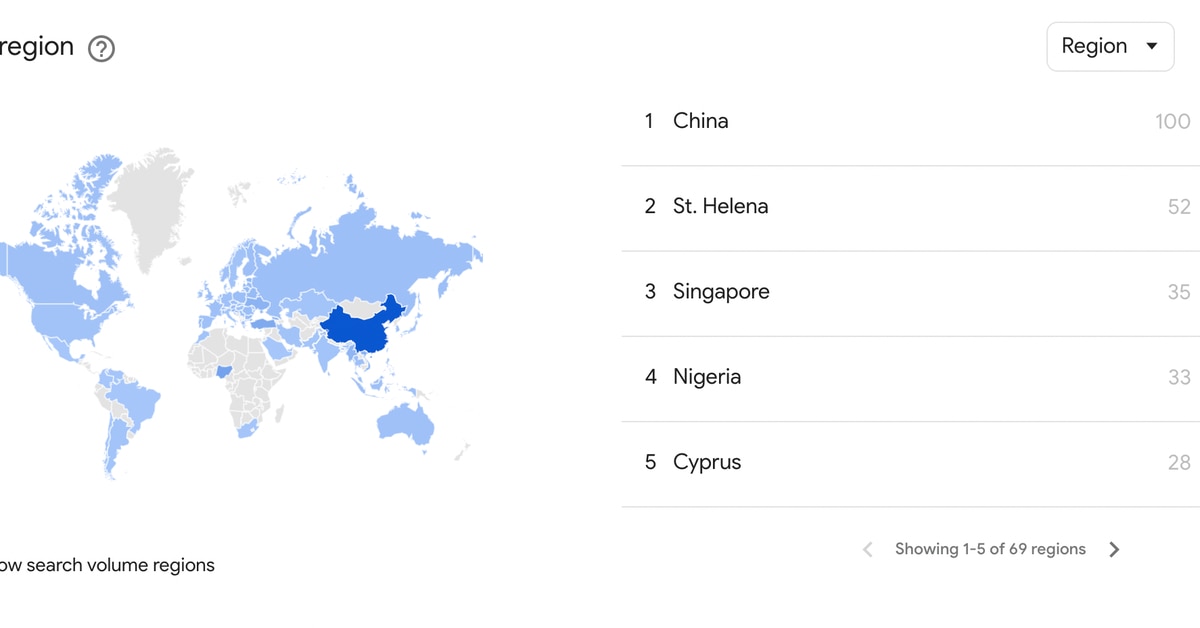Click the previous page arrow in pagination

(x=868, y=549)
